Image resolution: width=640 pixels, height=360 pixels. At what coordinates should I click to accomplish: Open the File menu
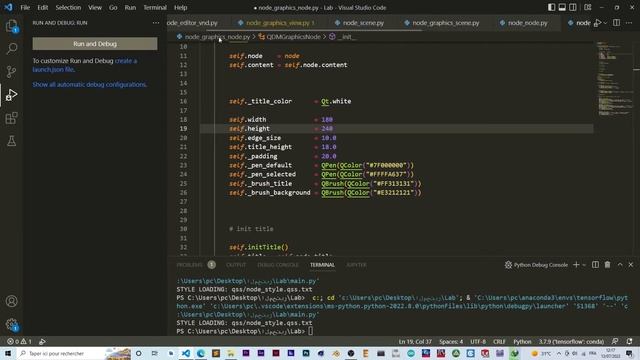pos(25,7)
